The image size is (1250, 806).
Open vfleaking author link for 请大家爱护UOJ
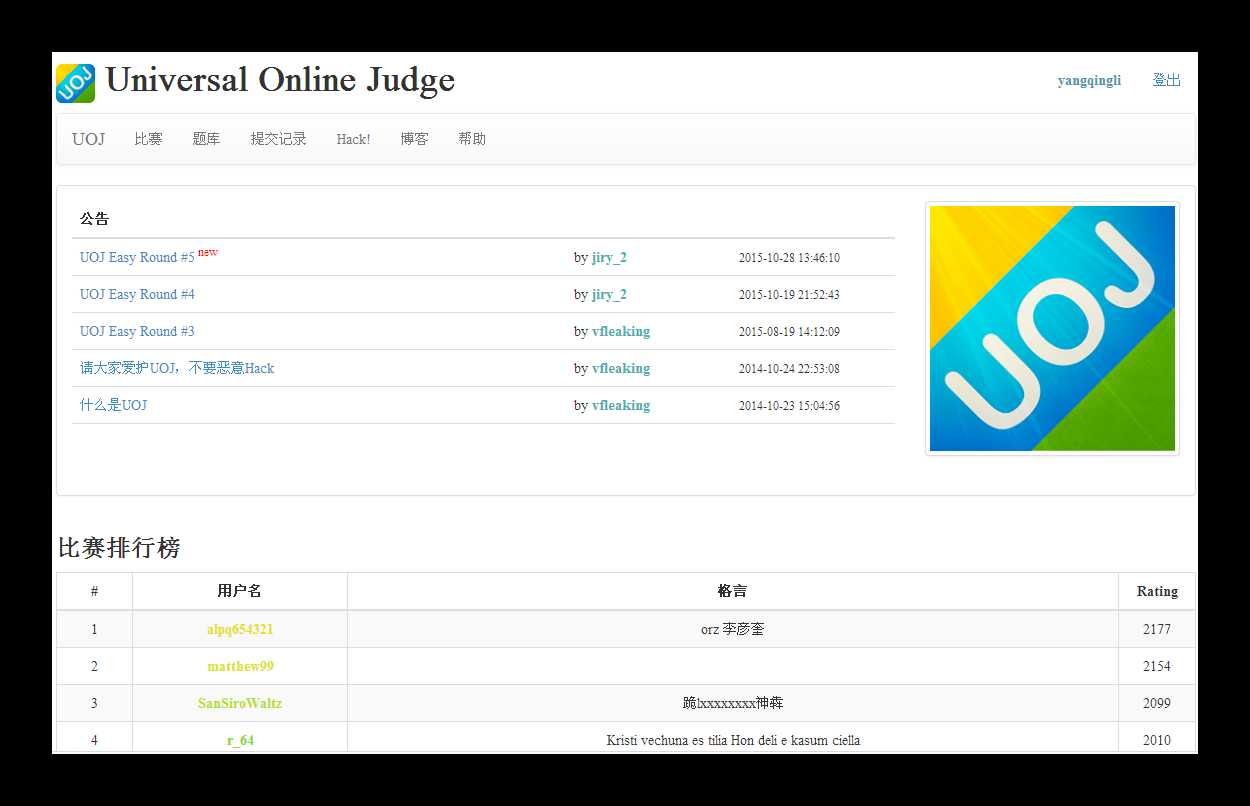[621, 369]
